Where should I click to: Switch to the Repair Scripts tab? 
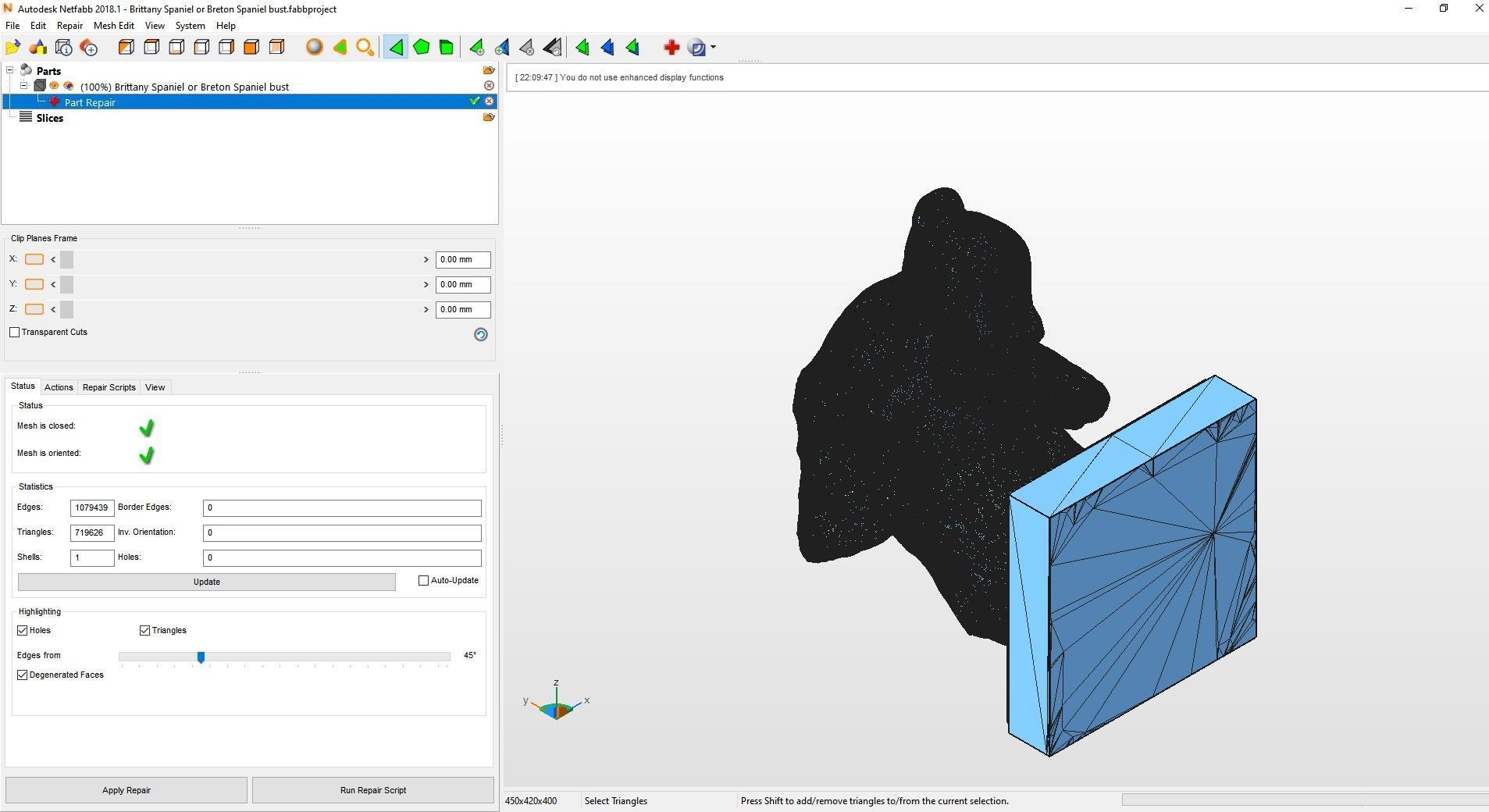(x=109, y=387)
